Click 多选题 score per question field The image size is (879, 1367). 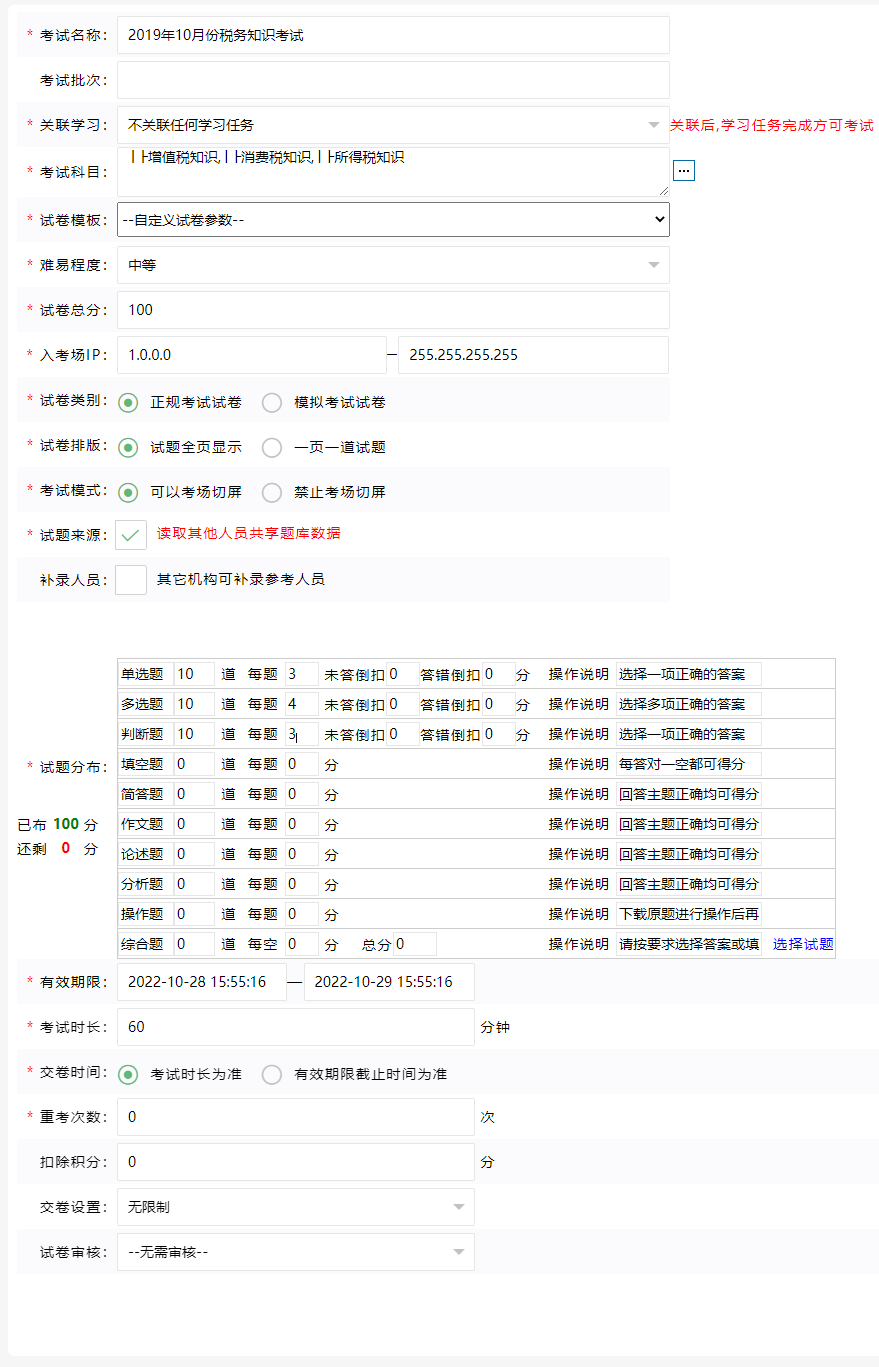click(301, 704)
